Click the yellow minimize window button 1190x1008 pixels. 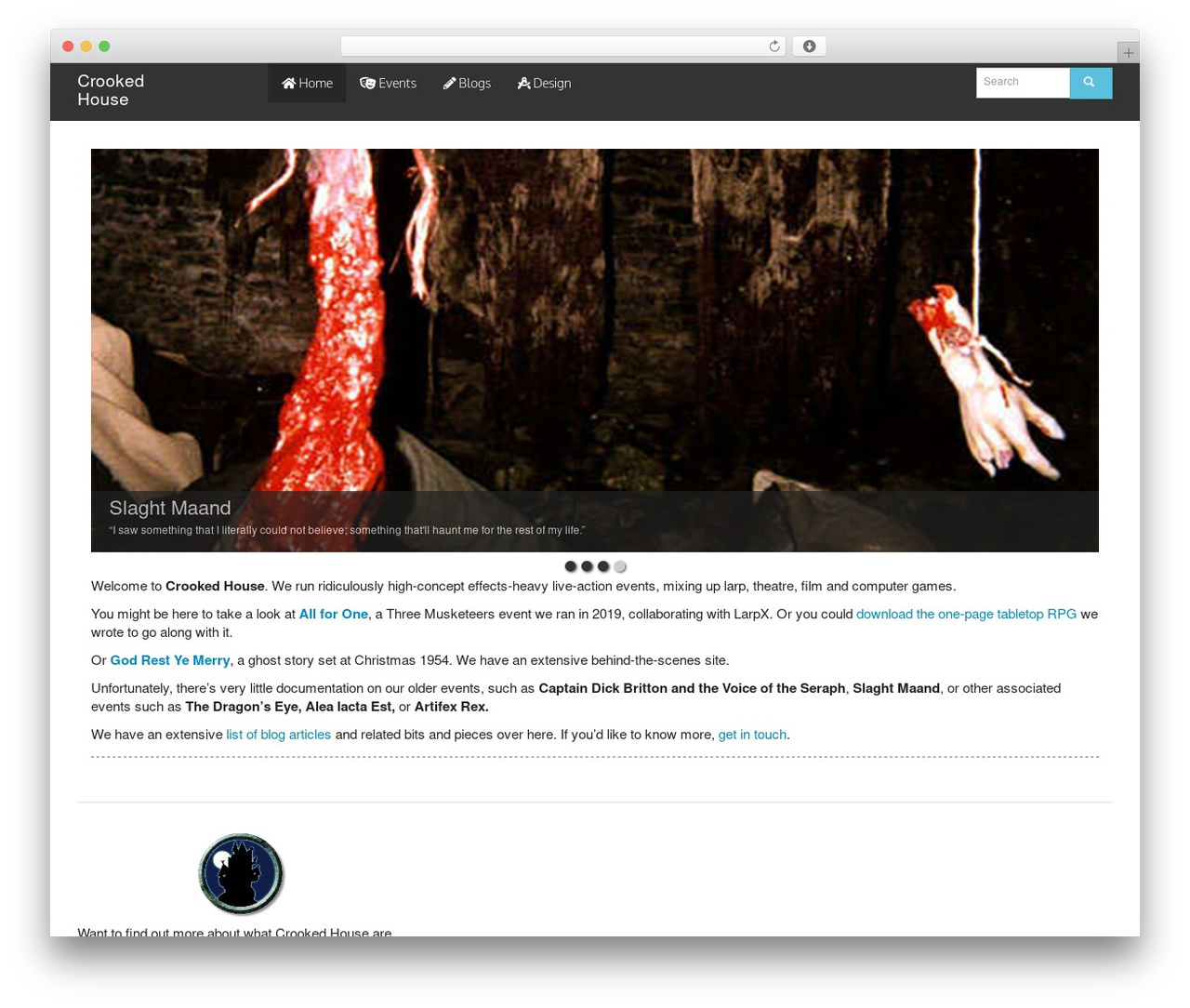click(86, 46)
